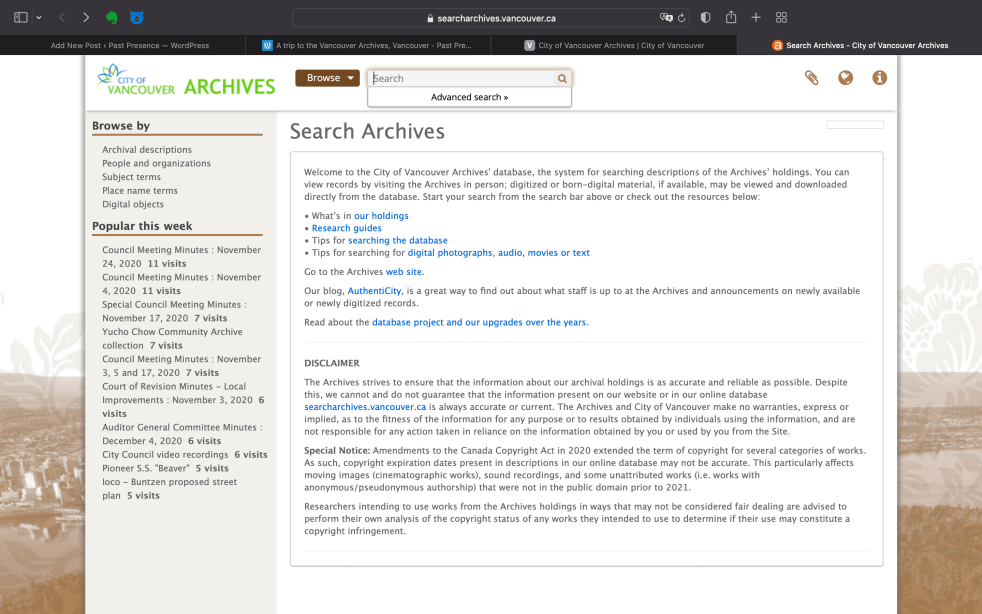Open Pioneer S.S. "Beaver" record

click(x=146, y=469)
